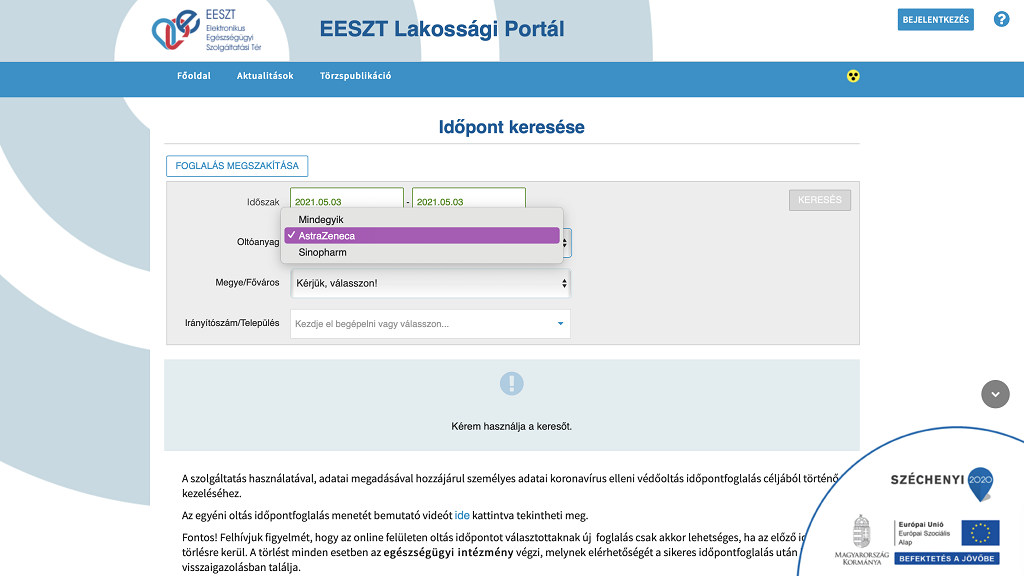Viewport: 1024px width, 576px height.
Task: Open the Törzspublikáció page
Action: click(x=355, y=75)
